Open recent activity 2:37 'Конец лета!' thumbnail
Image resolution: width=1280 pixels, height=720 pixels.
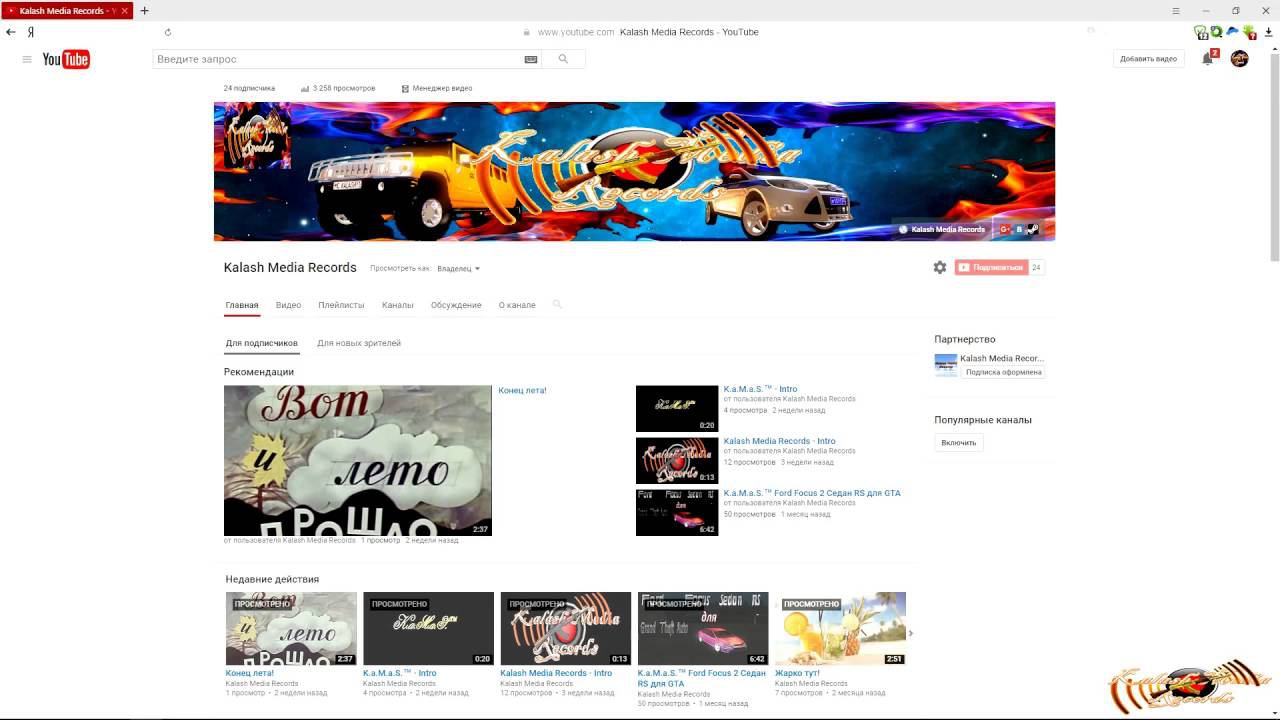point(291,628)
